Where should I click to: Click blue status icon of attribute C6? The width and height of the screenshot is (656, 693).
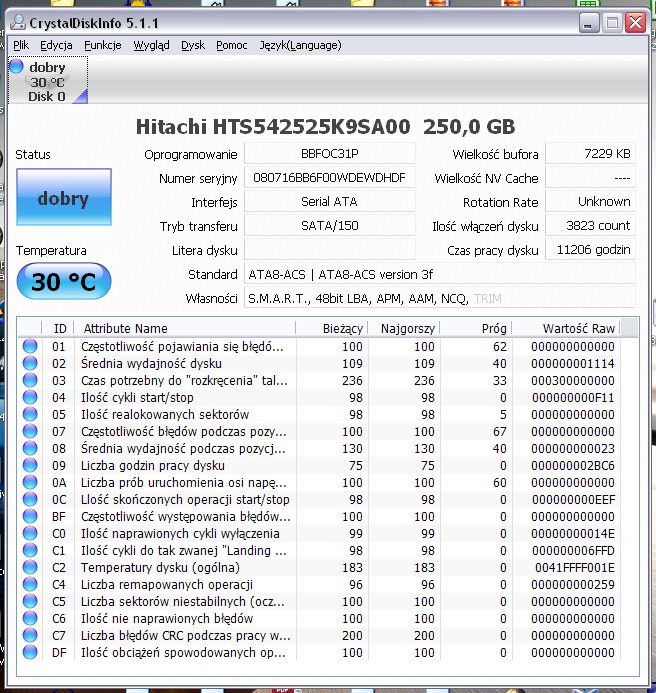click(x=30, y=618)
